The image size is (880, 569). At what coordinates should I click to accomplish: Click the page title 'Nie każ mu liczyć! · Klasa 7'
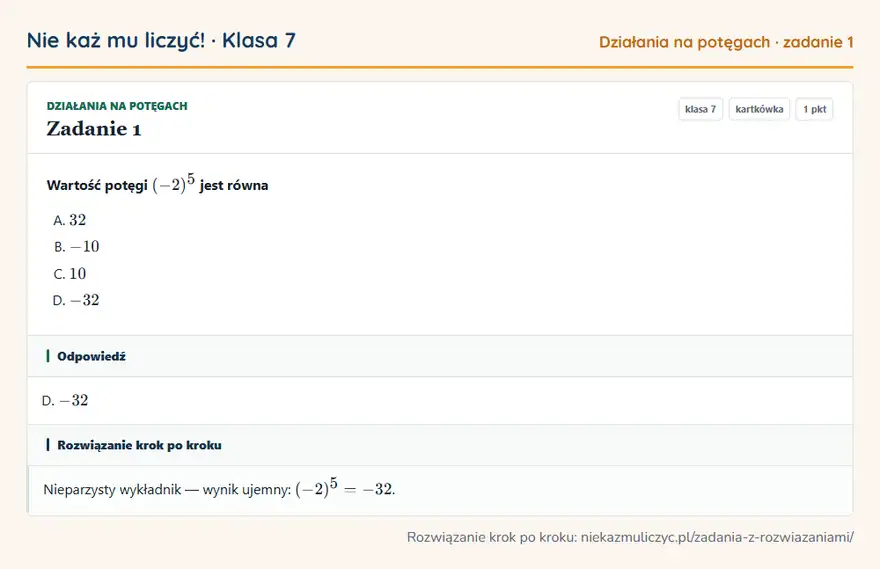point(161,40)
